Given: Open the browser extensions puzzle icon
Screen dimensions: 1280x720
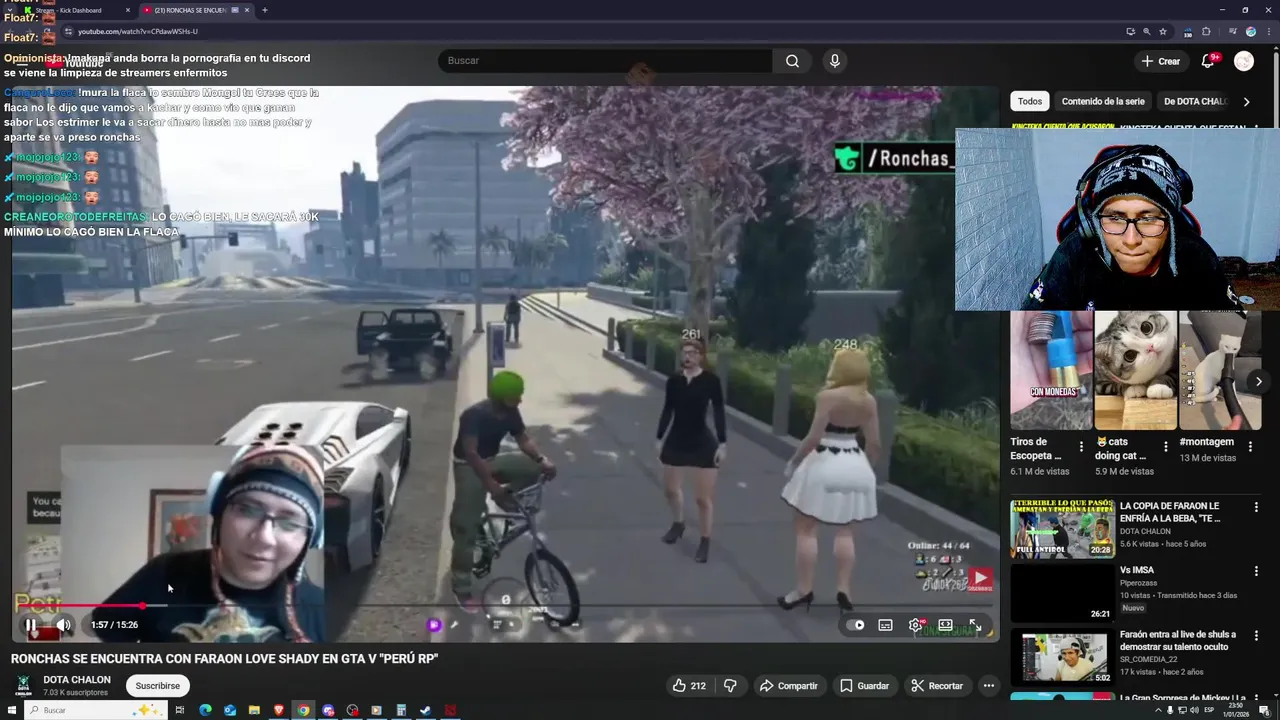Looking at the screenshot, I should coord(1206,32).
